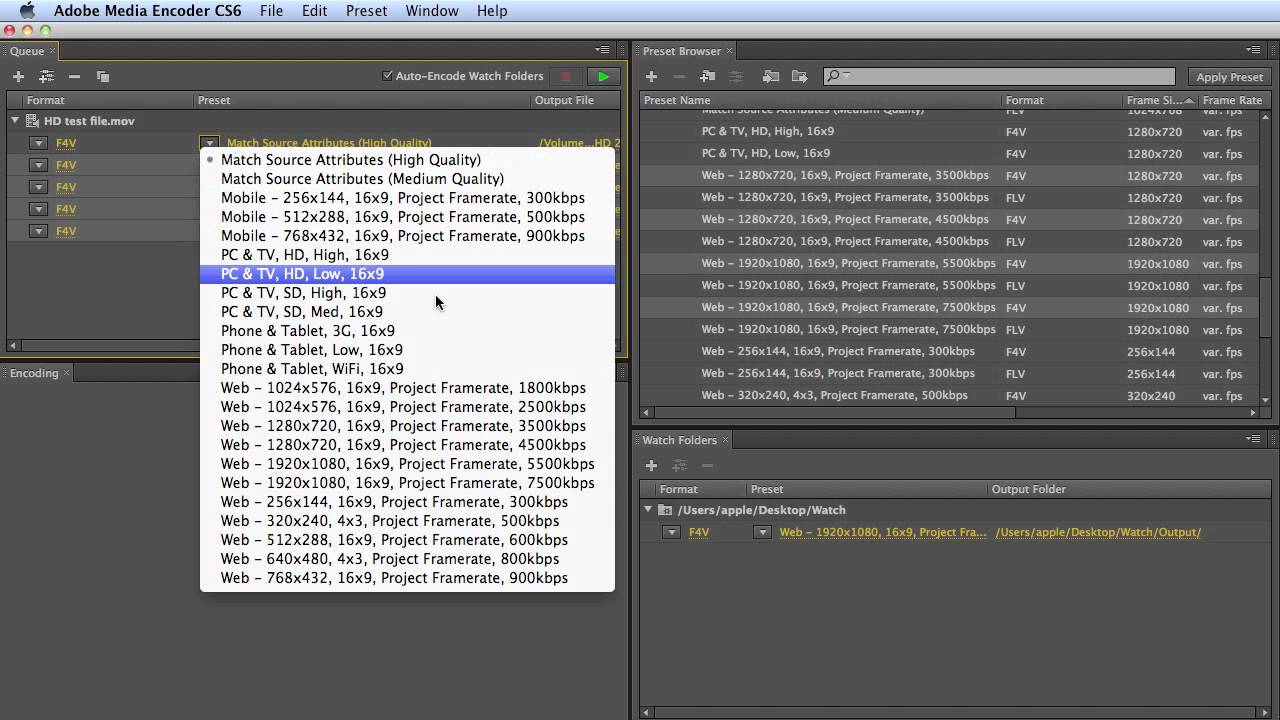Export presets icon in Preset Browser
1280x720 pixels.
[x=799, y=76]
